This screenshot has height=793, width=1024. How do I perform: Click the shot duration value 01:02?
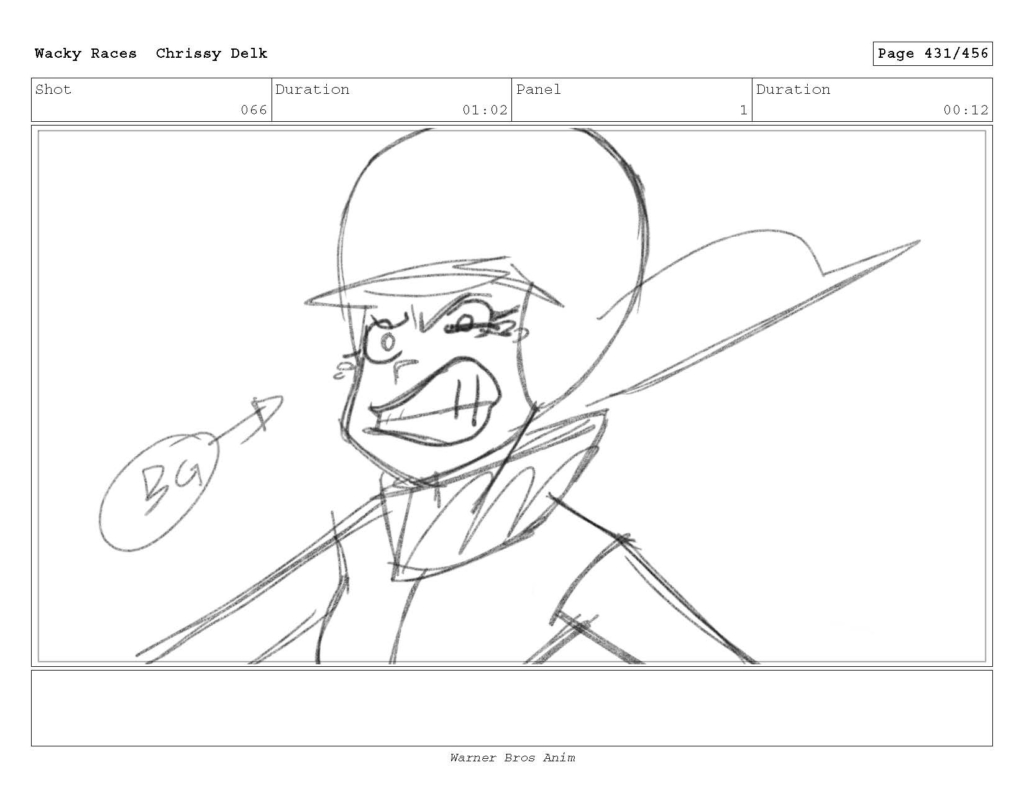coord(485,110)
